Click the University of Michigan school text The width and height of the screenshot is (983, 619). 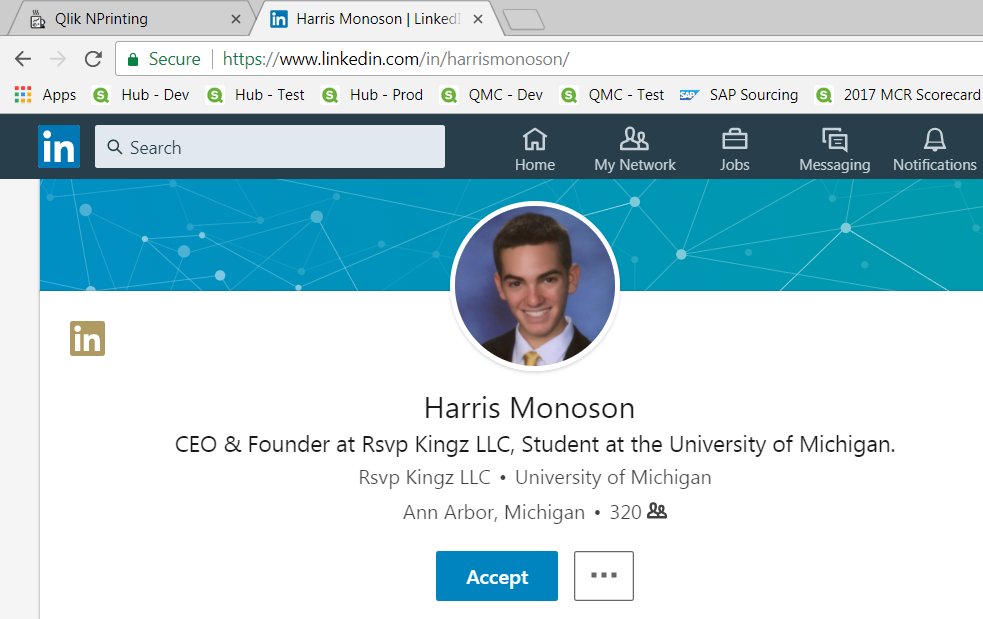tap(613, 477)
